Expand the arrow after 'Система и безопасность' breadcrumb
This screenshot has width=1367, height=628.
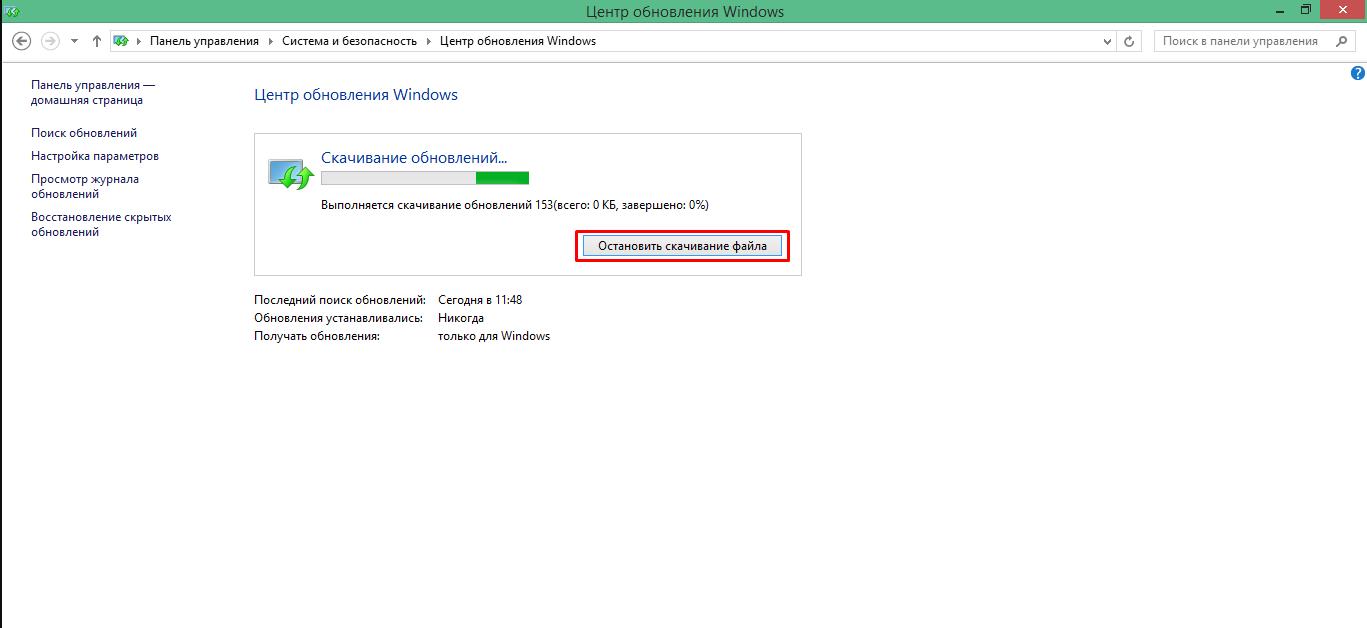click(429, 41)
